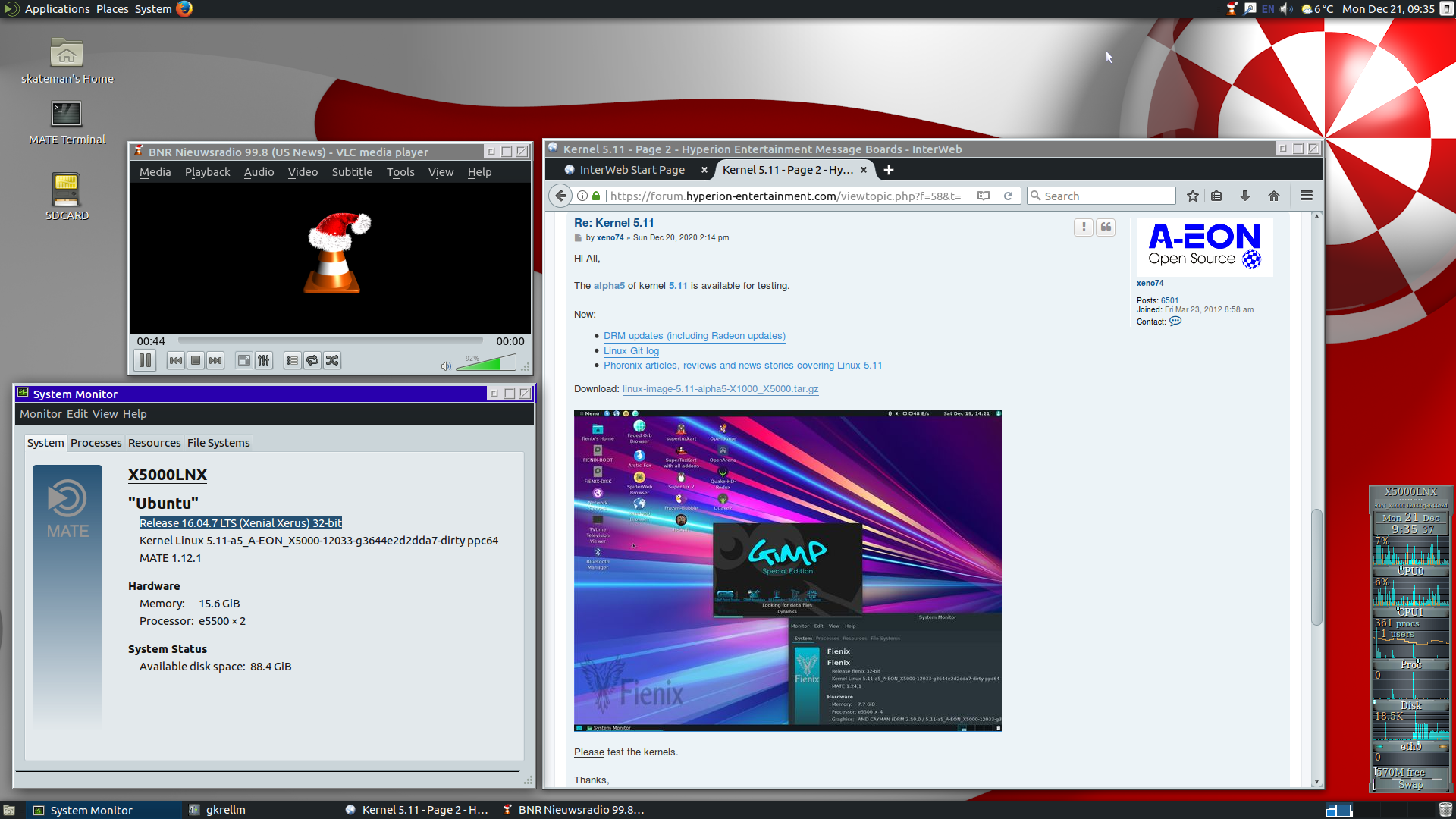Toggle loop mode in VLC

point(312,360)
